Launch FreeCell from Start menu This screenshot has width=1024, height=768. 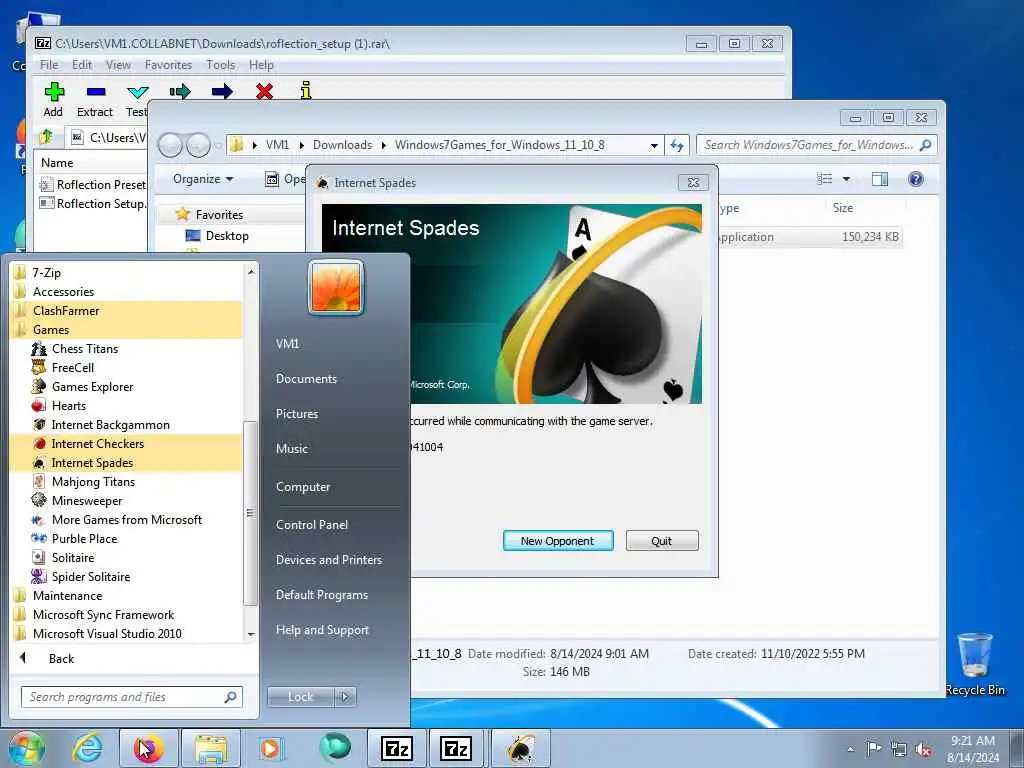pos(72,368)
